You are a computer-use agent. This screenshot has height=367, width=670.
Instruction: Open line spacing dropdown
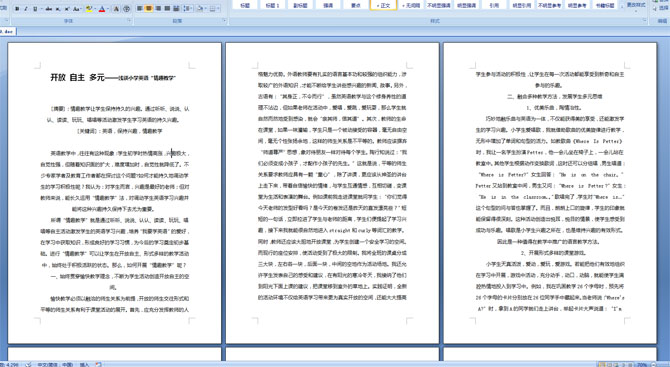point(188,9)
